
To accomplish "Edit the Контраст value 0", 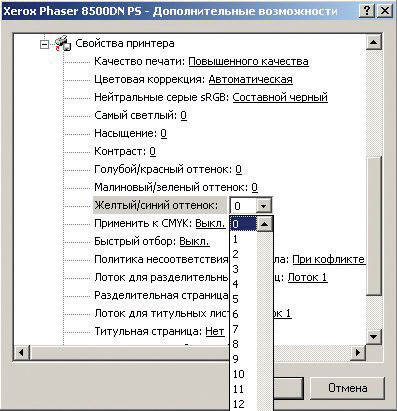I will [x=153, y=151].
